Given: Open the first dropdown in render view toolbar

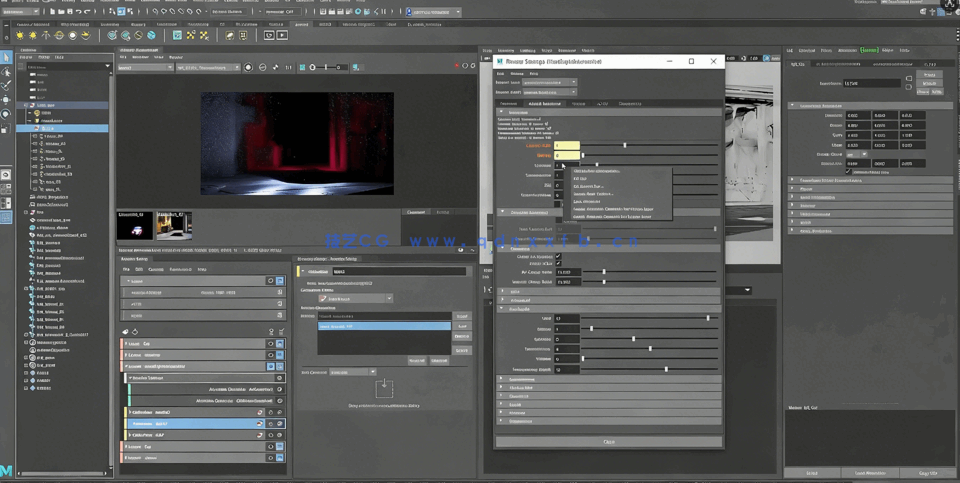Looking at the screenshot, I should (145, 67).
